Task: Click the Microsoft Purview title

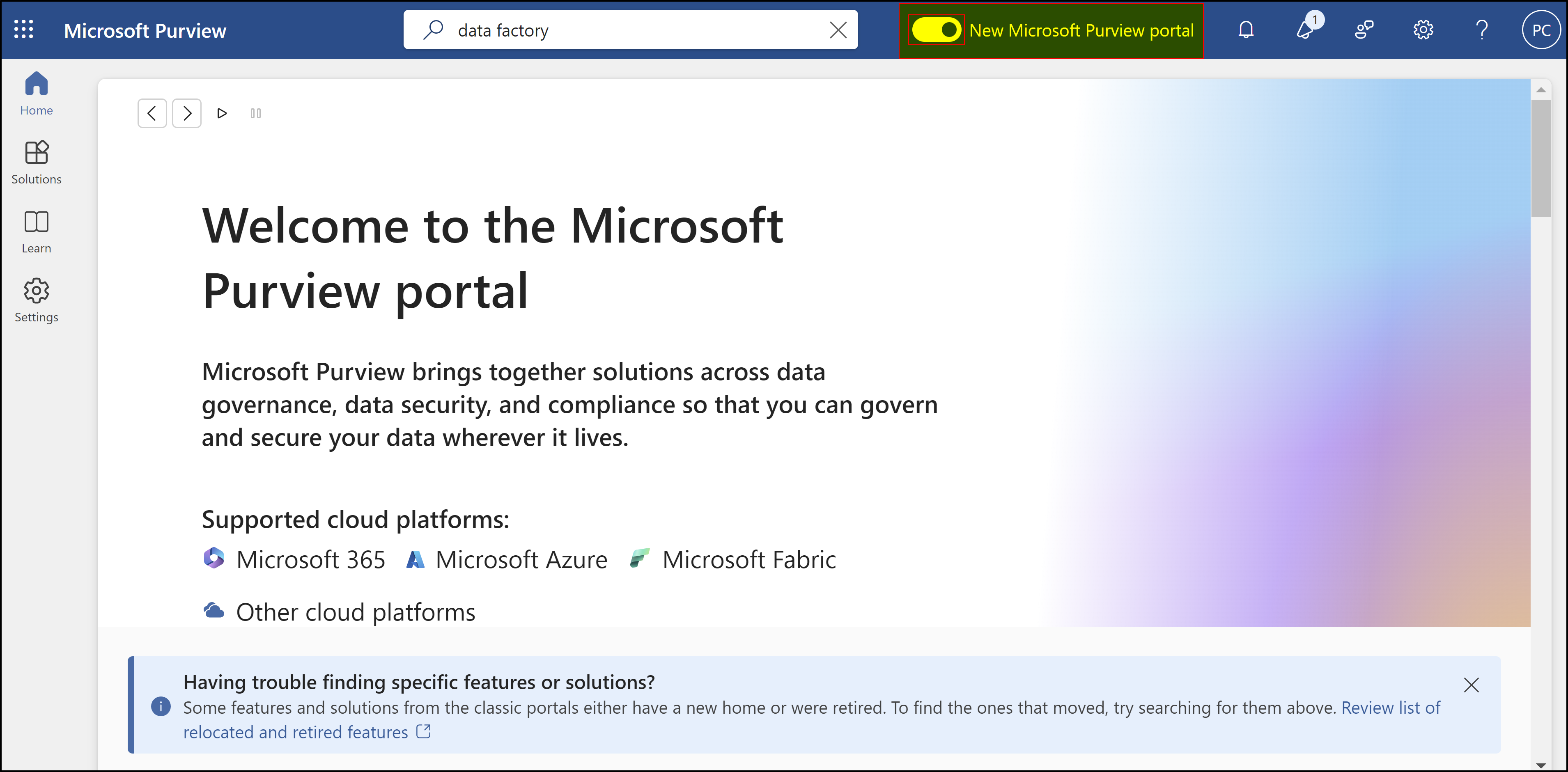Action: [x=145, y=30]
